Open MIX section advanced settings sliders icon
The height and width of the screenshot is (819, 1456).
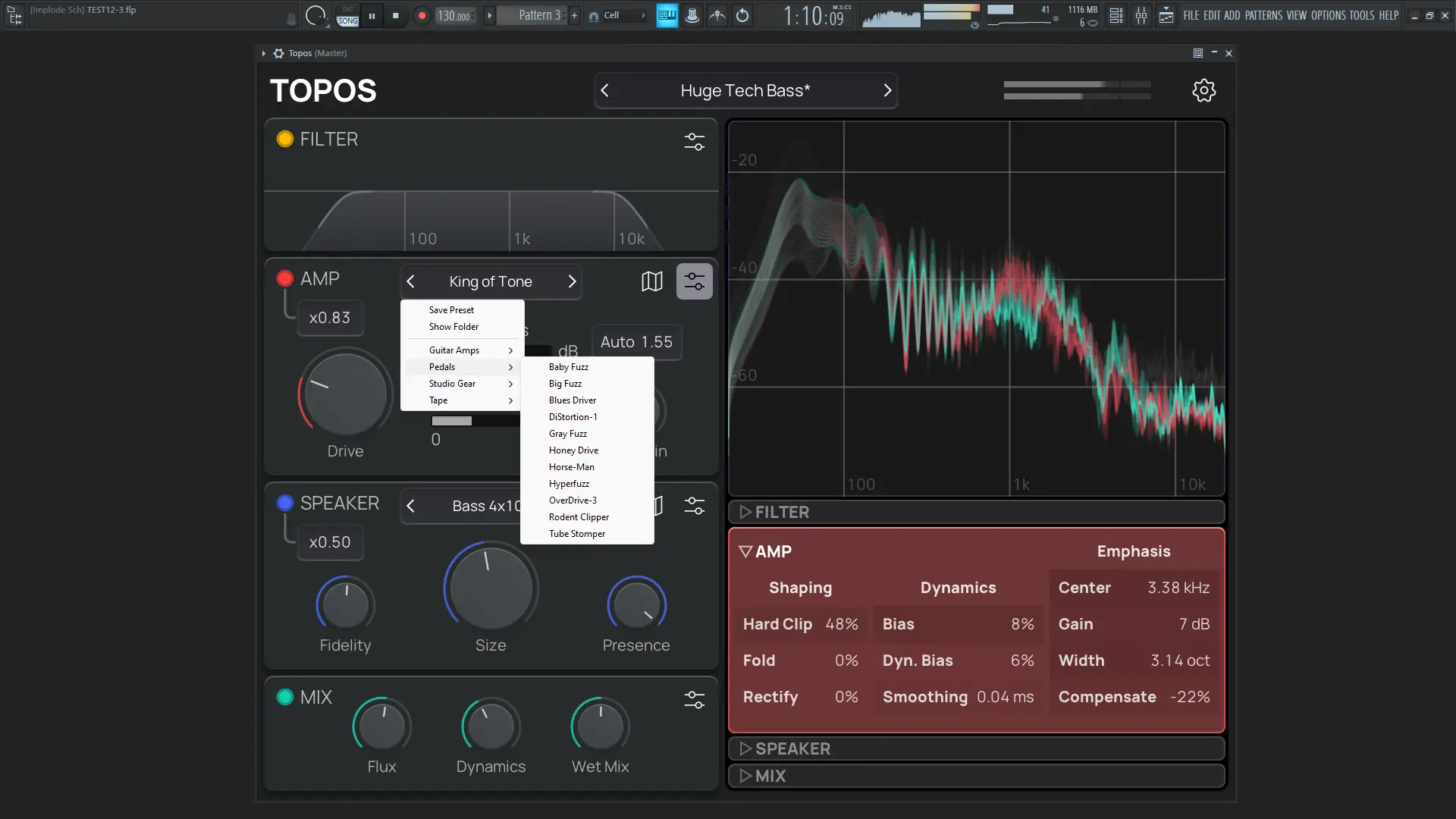(x=694, y=699)
